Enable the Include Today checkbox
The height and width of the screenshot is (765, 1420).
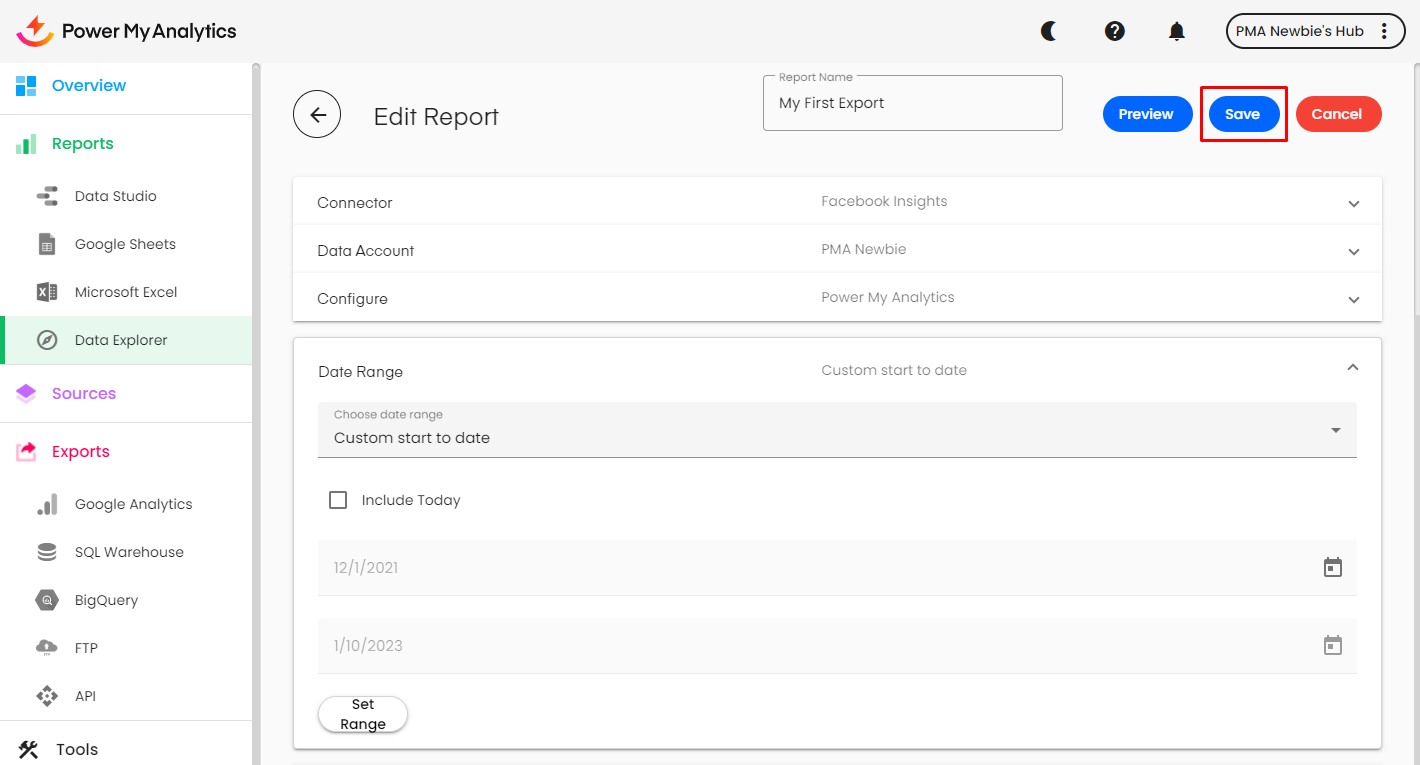pyautogui.click(x=338, y=500)
